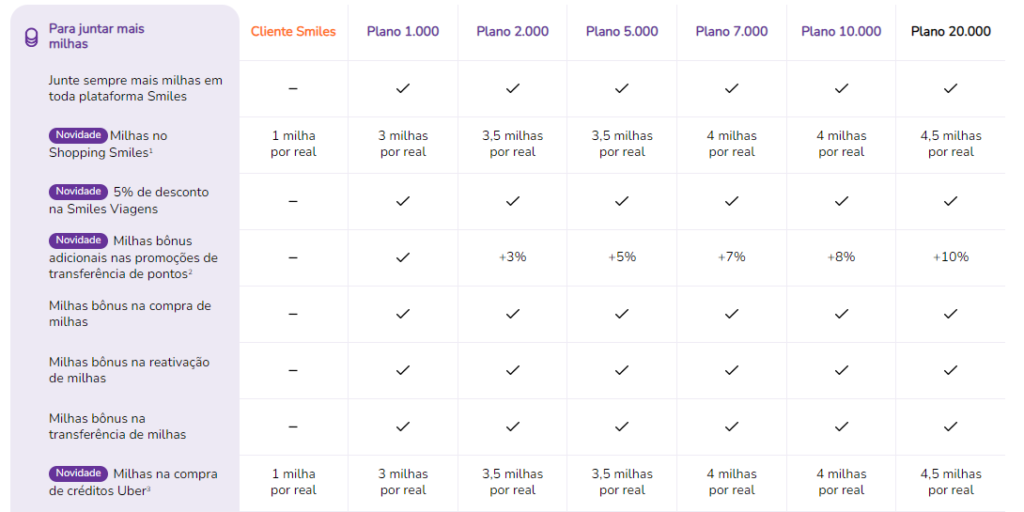Choose the Plano 10.000 column header
Screen dimensions: 1024x512
point(841,32)
